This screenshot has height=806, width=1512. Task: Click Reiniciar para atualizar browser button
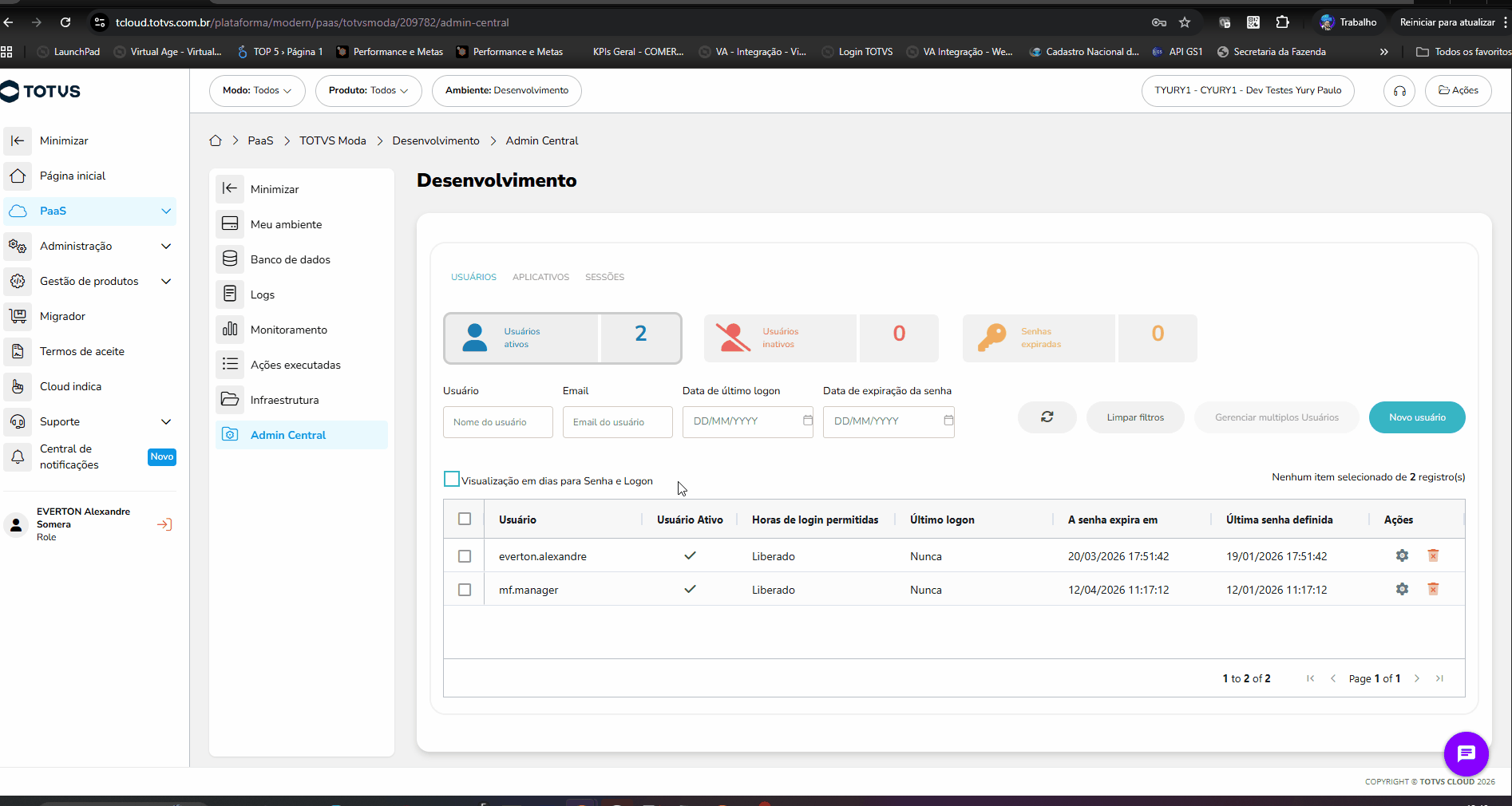tap(1447, 22)
